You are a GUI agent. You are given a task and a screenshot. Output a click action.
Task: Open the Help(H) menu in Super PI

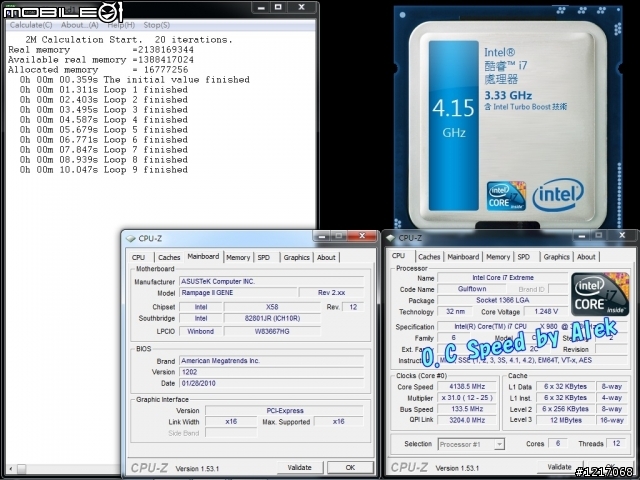(121, 25)
